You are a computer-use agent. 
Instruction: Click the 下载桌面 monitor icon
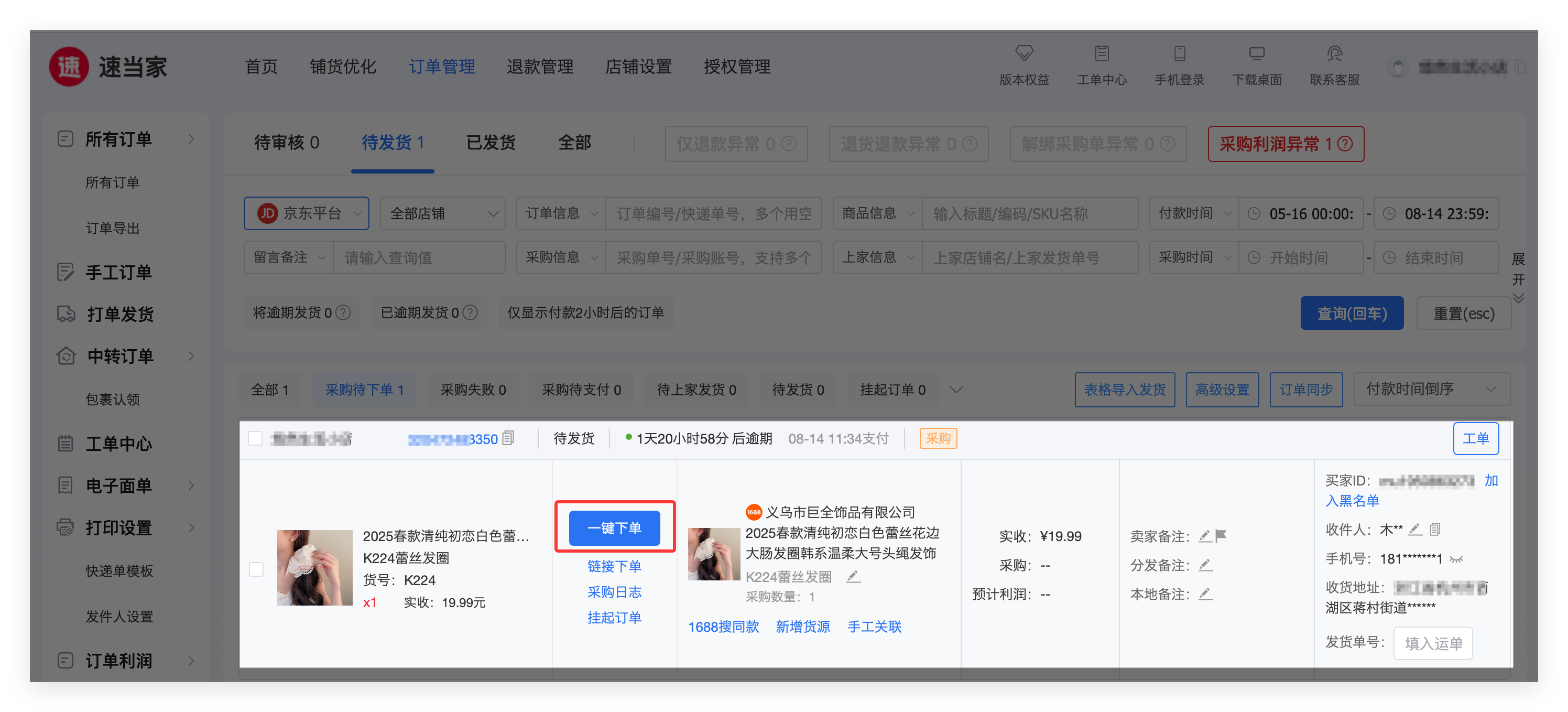coord(1256,53)
